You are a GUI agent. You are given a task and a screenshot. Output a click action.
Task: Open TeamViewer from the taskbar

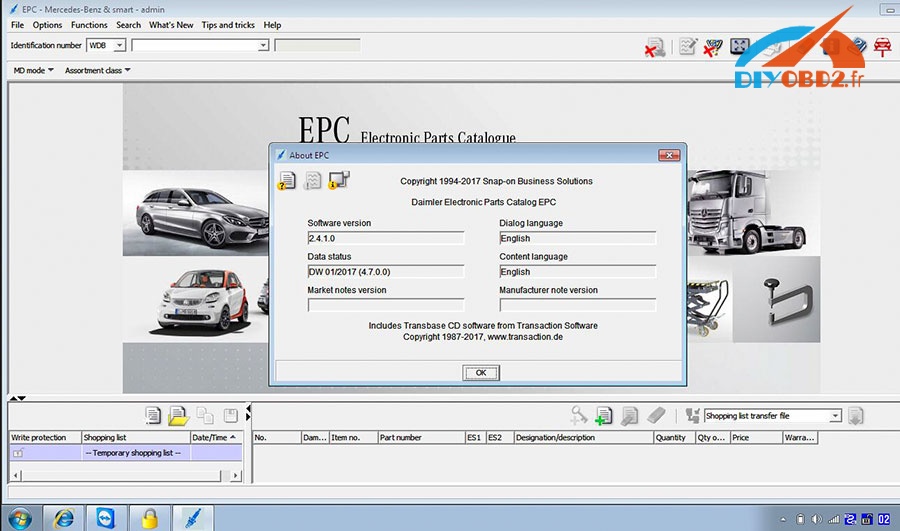click(x=106, y=518)
